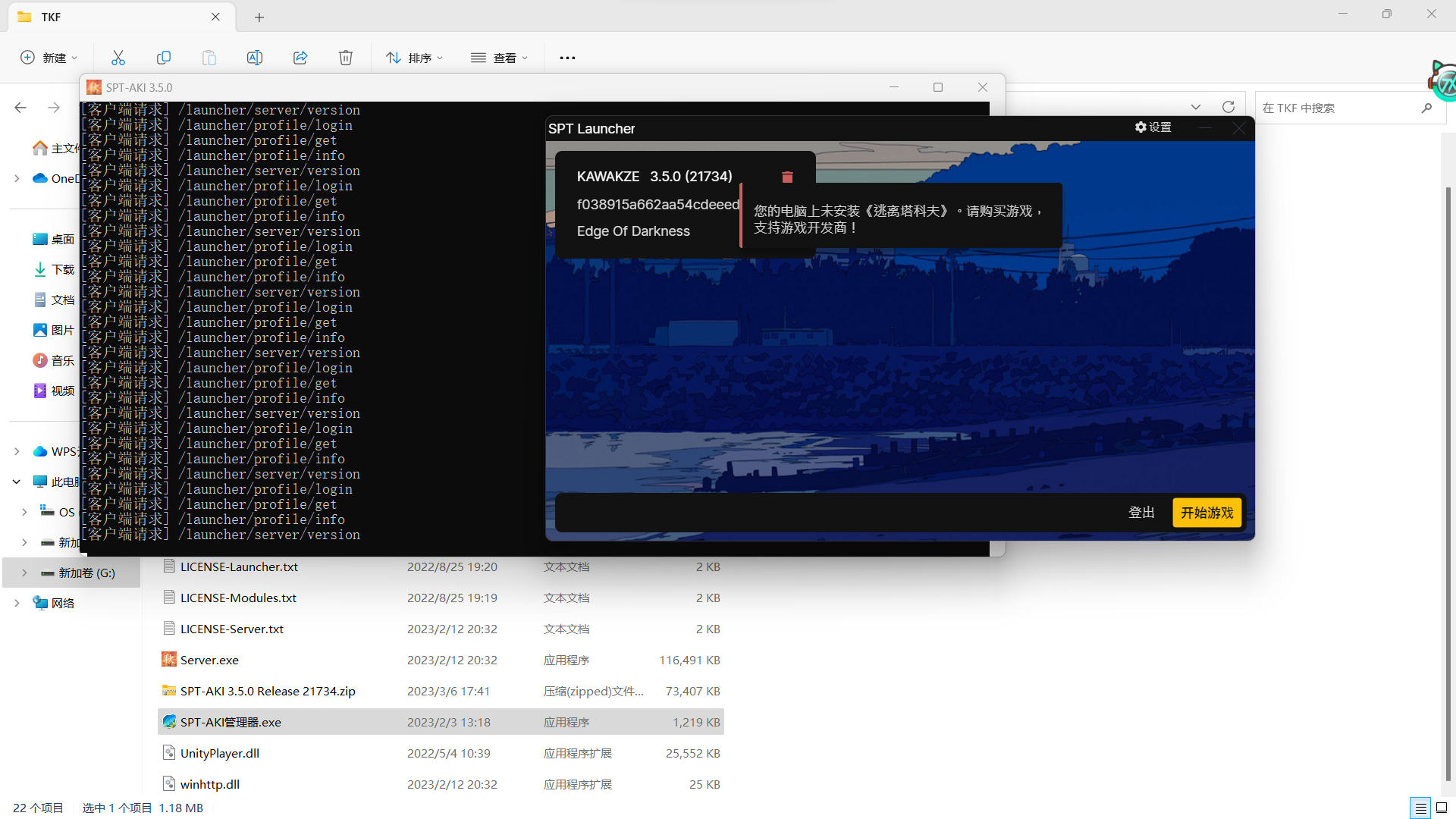Image resolution: width=1456 pixels, height=819 pixels.
Task: Click the SPT-AKI管理器.exe file icon
Action: (x=169, y=722)
